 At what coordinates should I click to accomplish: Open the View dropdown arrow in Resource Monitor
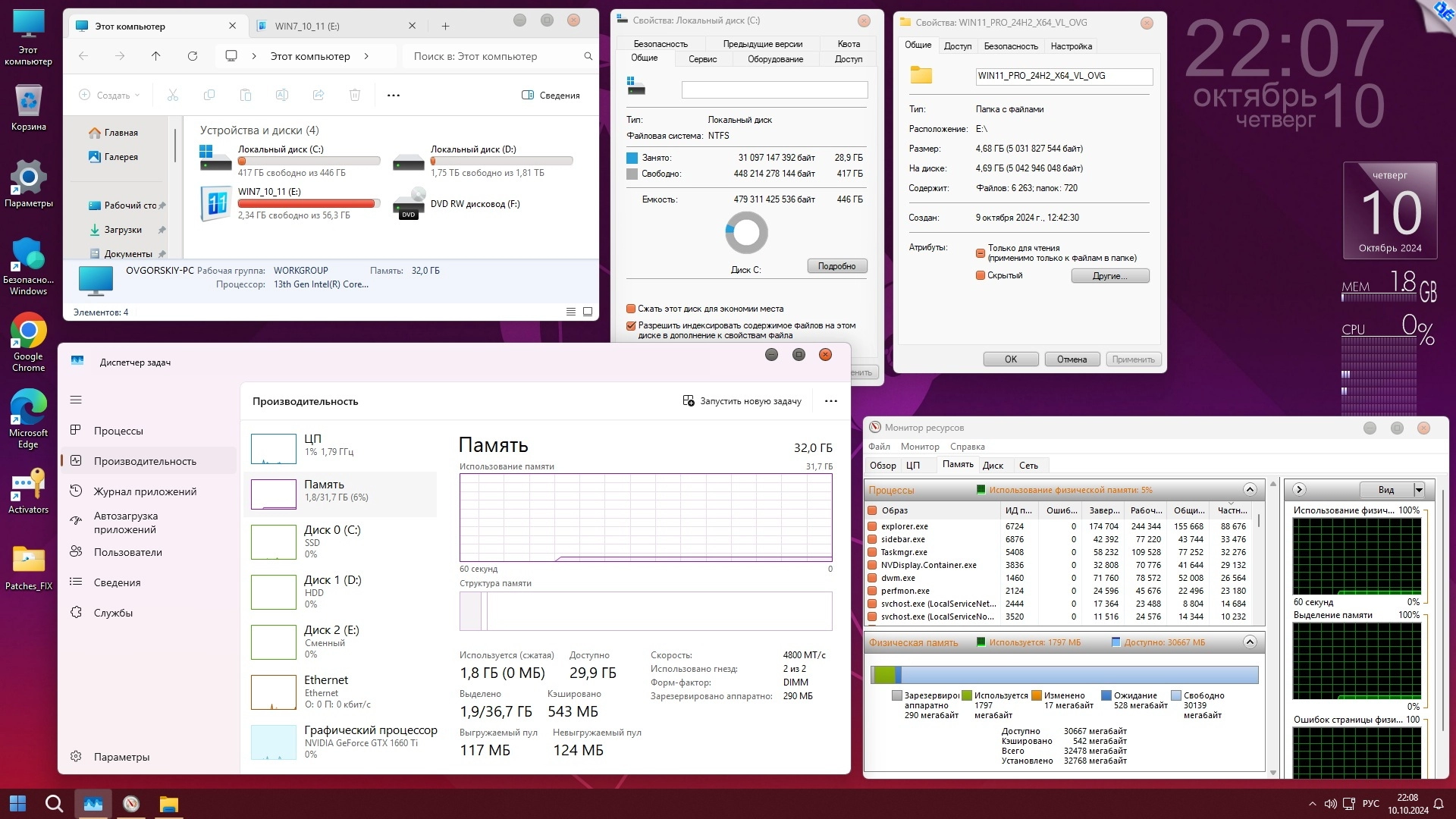pos(1419,490)
